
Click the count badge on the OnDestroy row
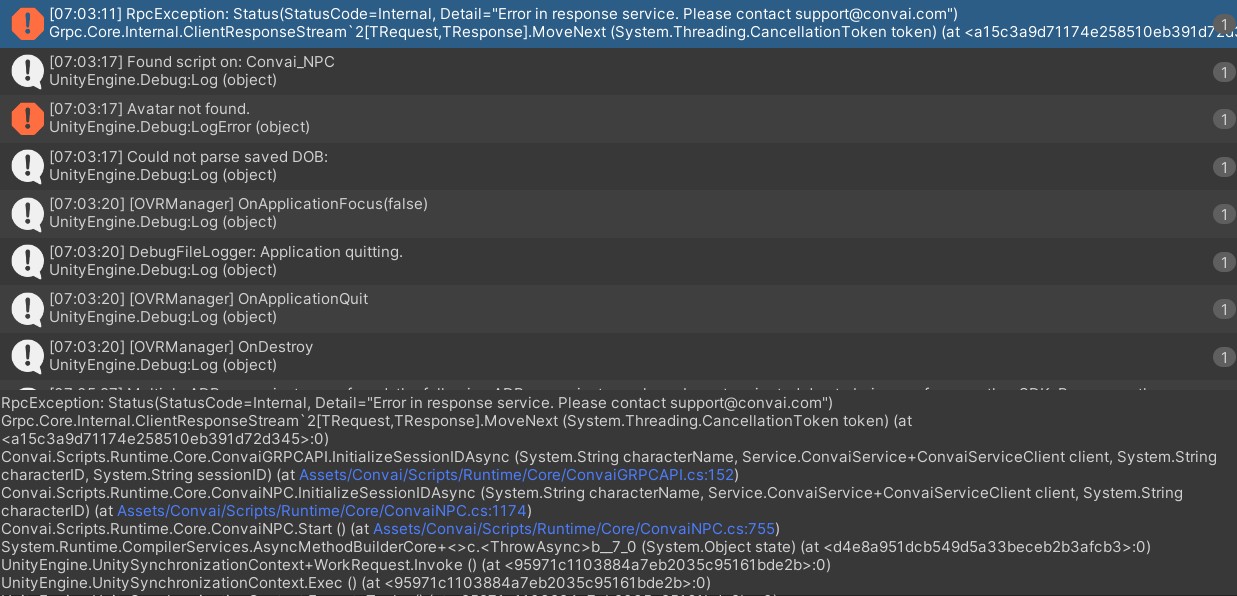click(1224, 357)
